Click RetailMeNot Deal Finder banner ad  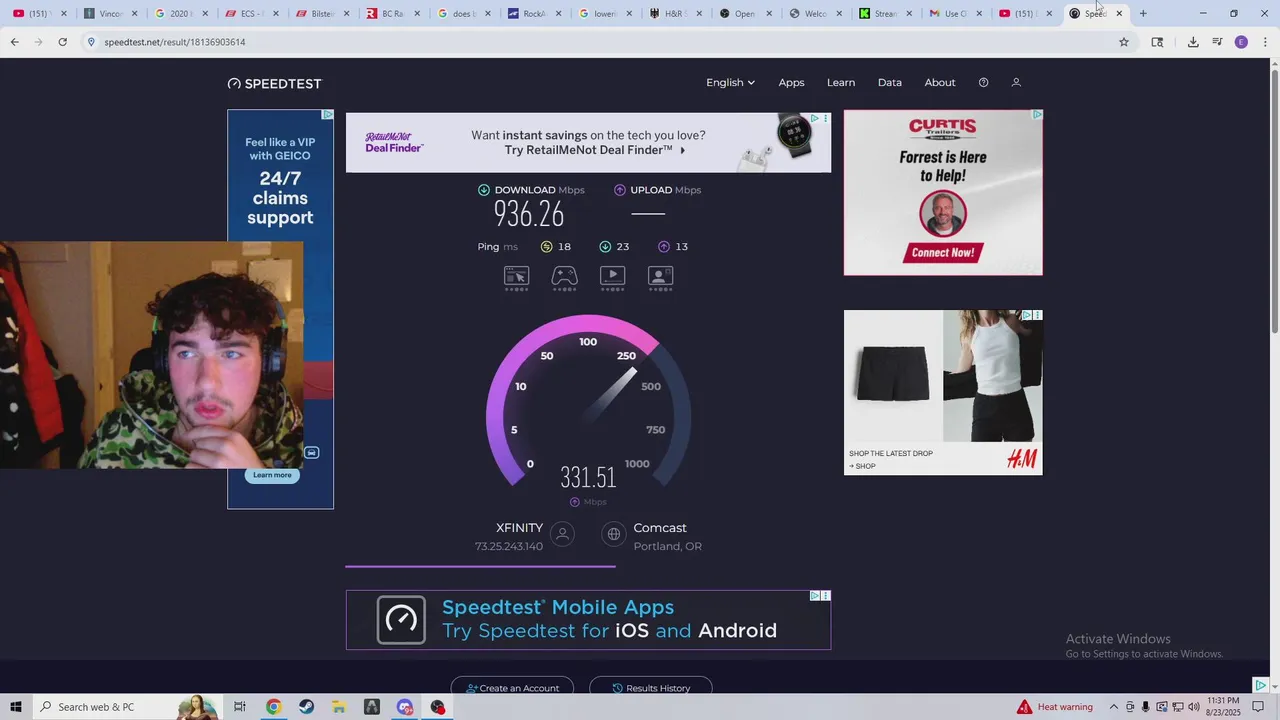588,142
